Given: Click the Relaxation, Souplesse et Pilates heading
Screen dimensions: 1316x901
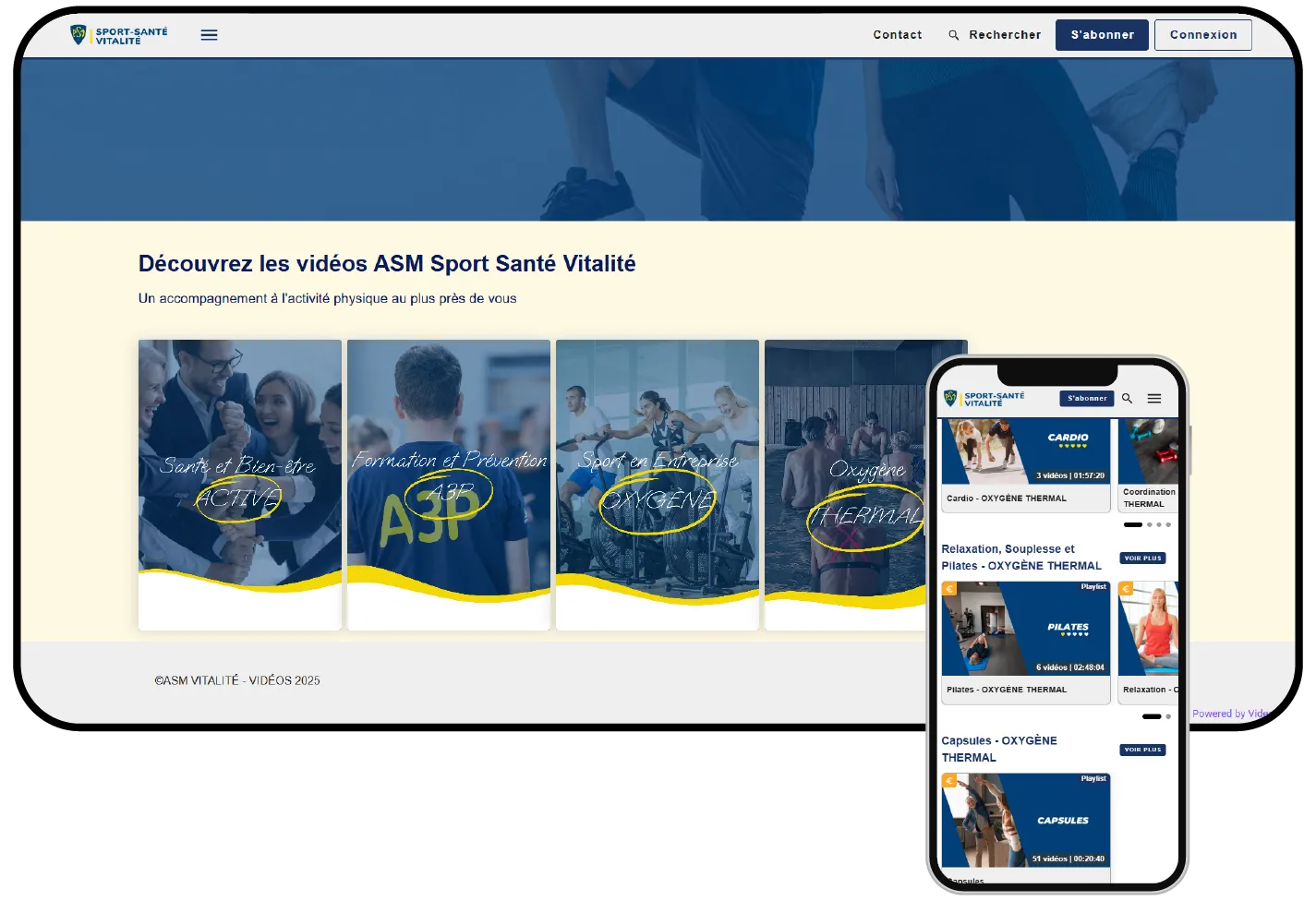Looking at the screenshot, I should (x=1021, y=558).
